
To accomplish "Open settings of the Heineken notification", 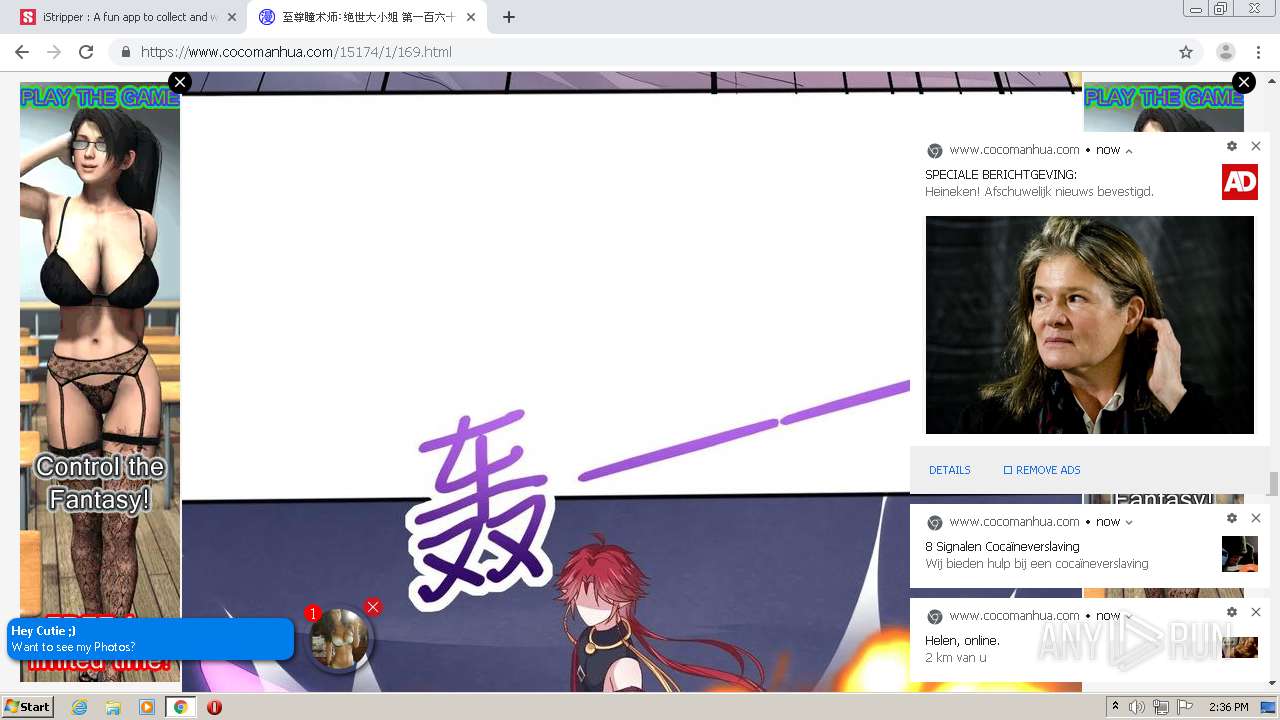I will coord(1232,146).
